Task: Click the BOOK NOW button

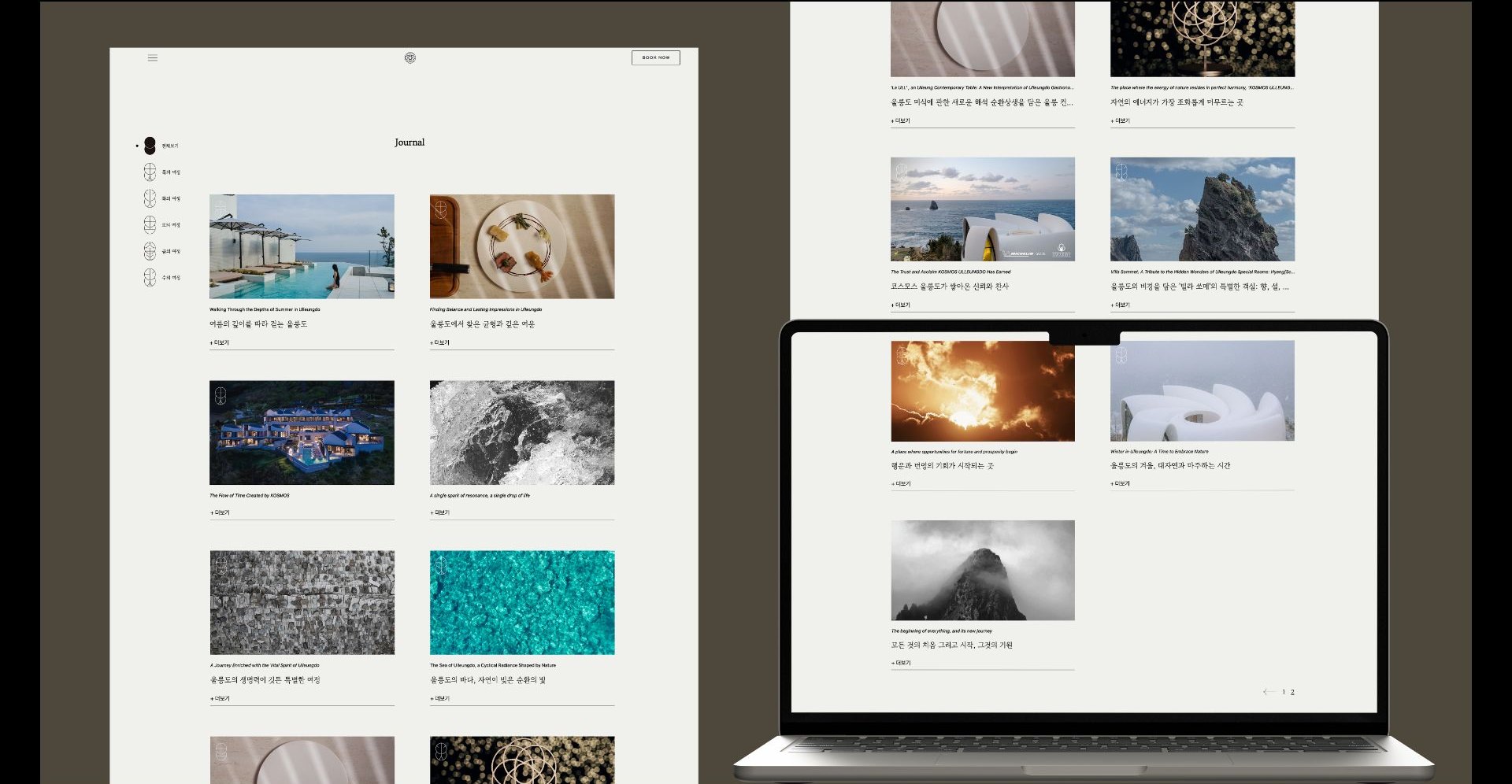Action: coord(655,57)
